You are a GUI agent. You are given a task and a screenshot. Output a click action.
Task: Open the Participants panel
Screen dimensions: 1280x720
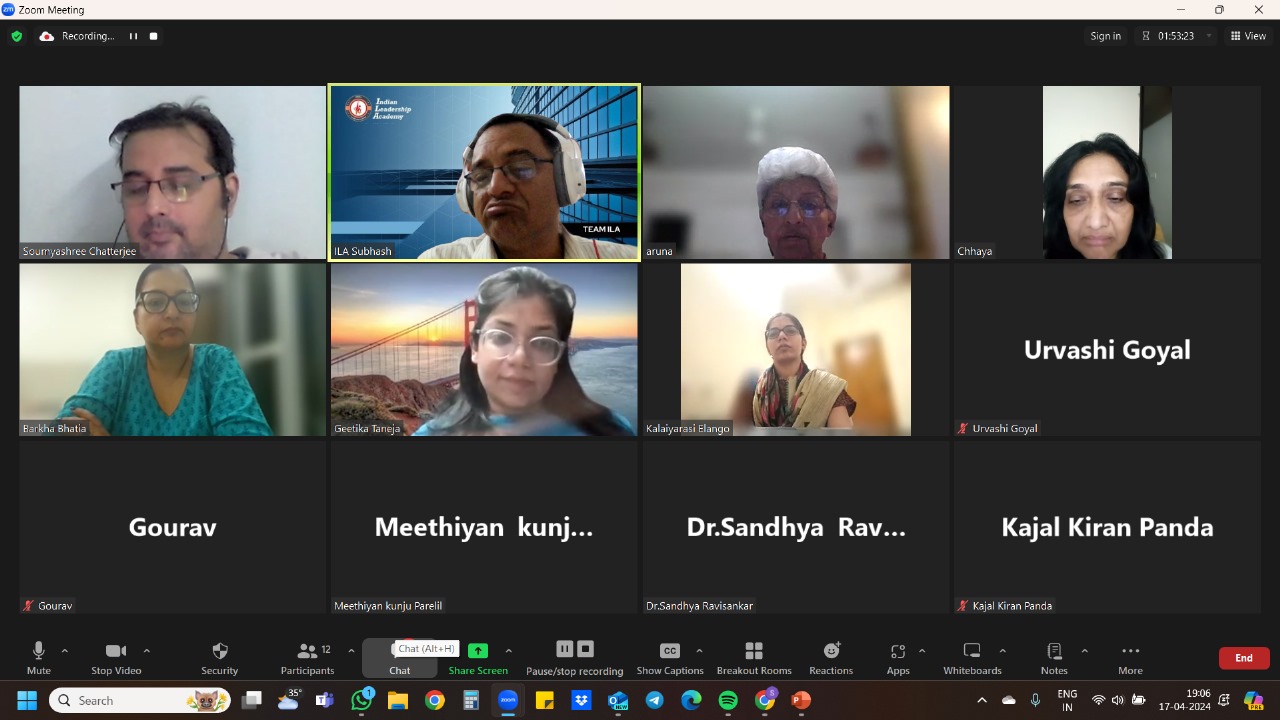pos(307,652)
